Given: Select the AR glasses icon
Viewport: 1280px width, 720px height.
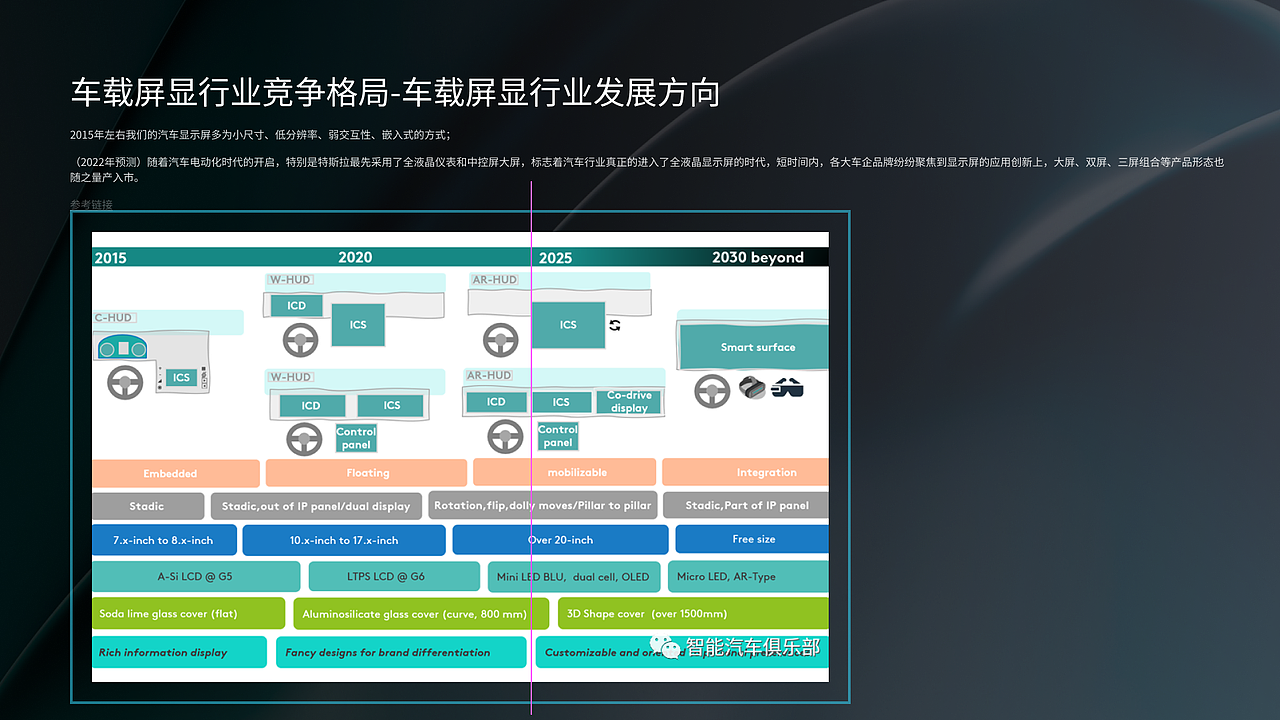Looking at the screenshot, I should (x=787, y=388).
